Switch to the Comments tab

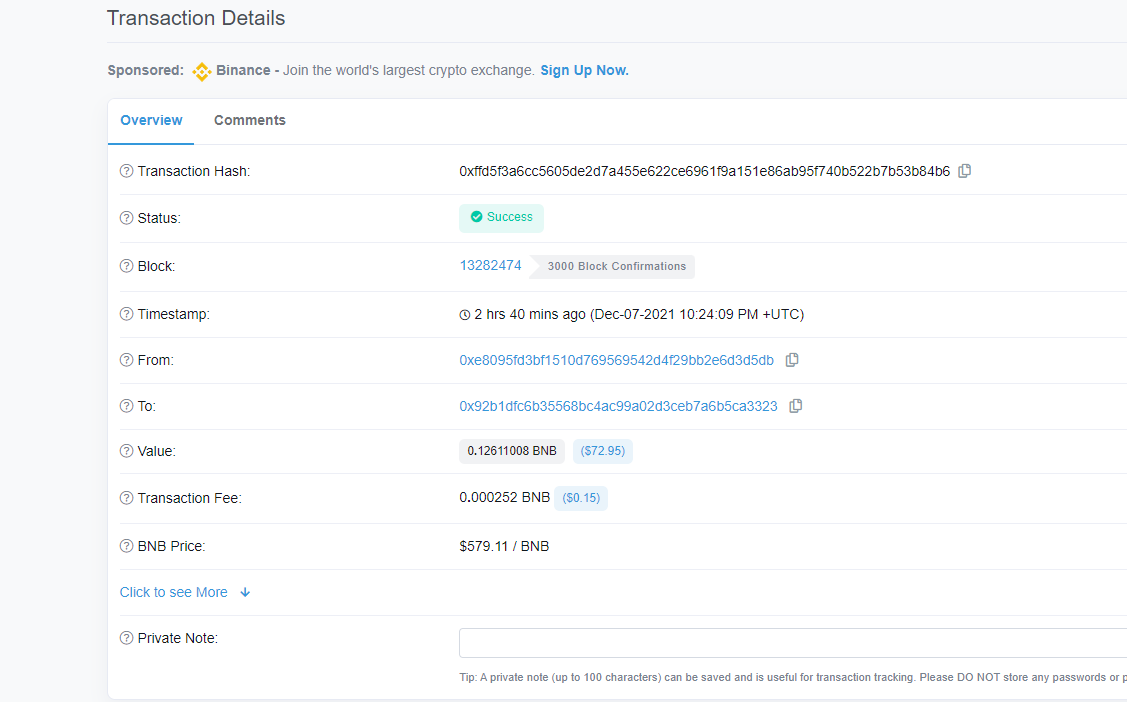click(249, 120)
